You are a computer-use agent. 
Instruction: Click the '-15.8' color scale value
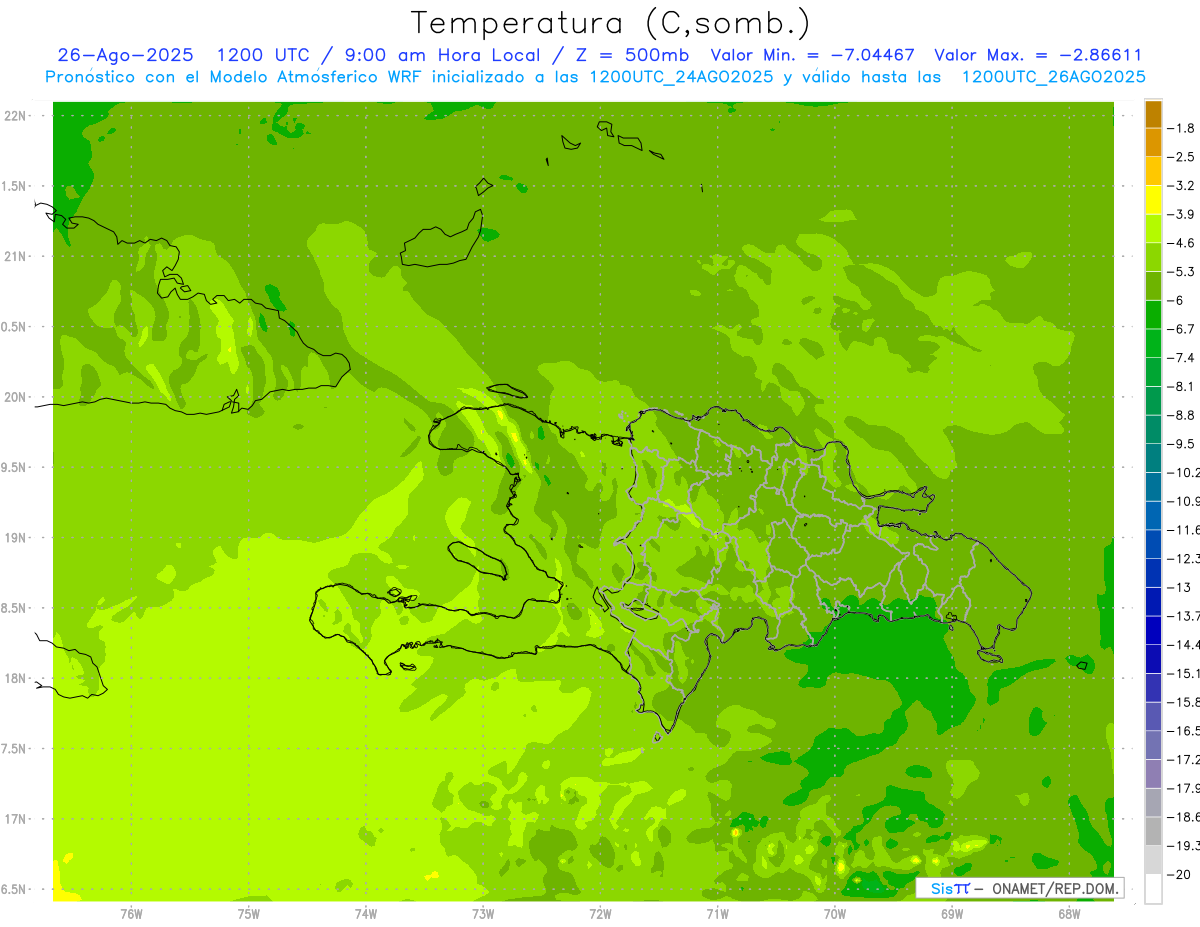click(1183, 702)
